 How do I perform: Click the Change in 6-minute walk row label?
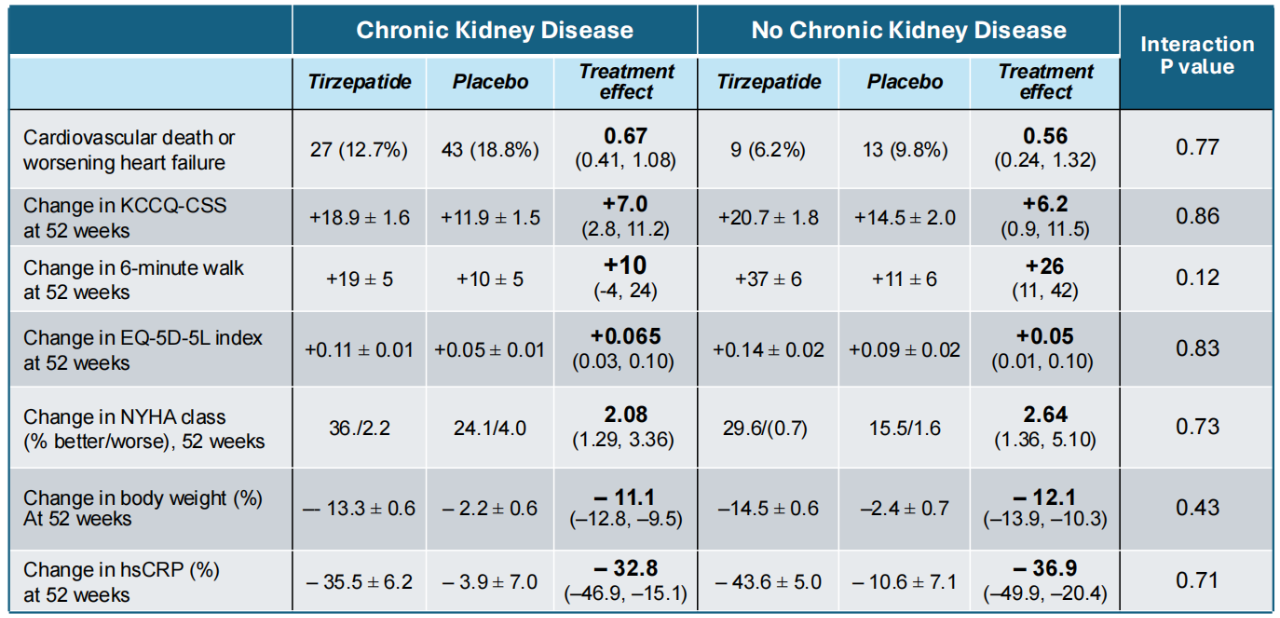coord(133,280)
